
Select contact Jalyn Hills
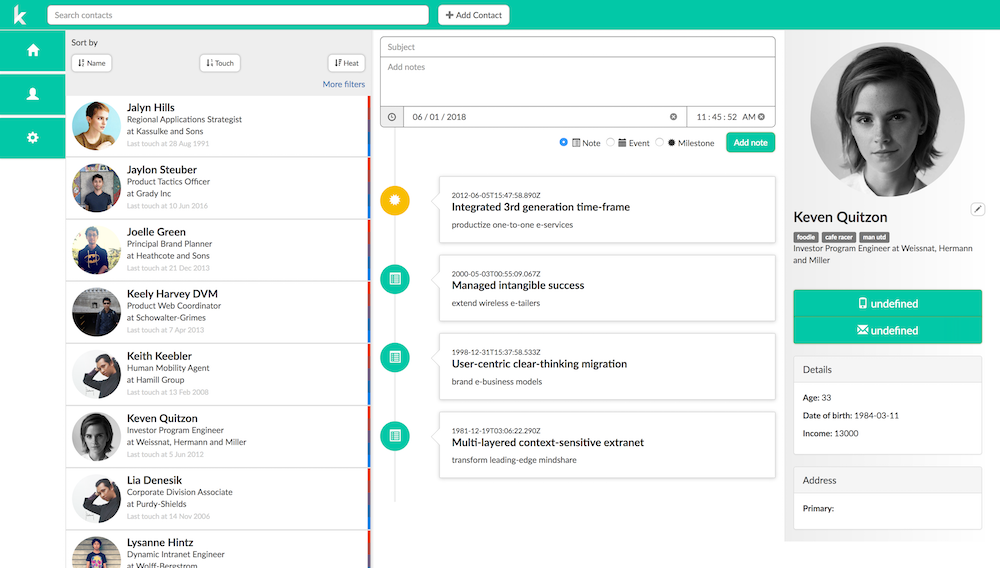[x=217, y=126]
